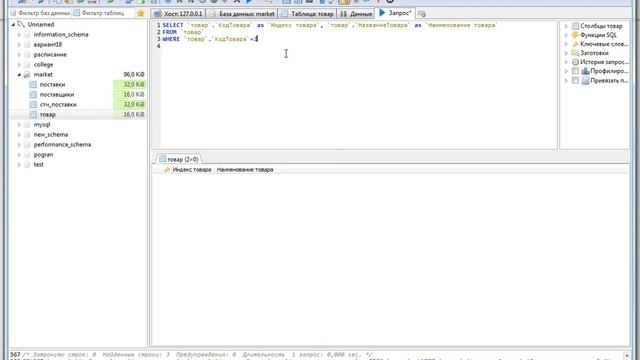Viewport: 640px width, 360px height.
Task: Click the information_schema database icon
Action: (27, 35)
